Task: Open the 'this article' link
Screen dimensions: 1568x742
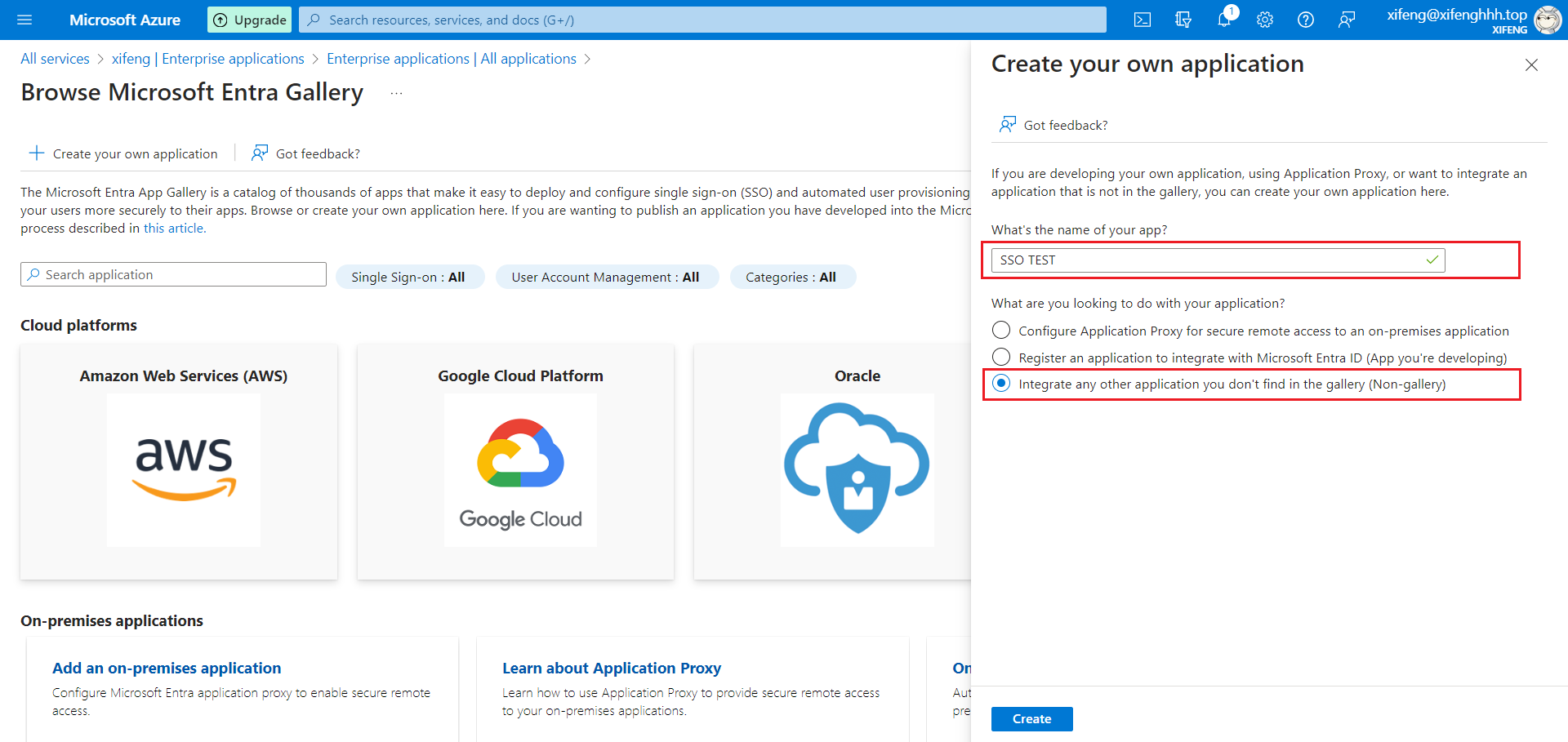Action: coord(175,229)
